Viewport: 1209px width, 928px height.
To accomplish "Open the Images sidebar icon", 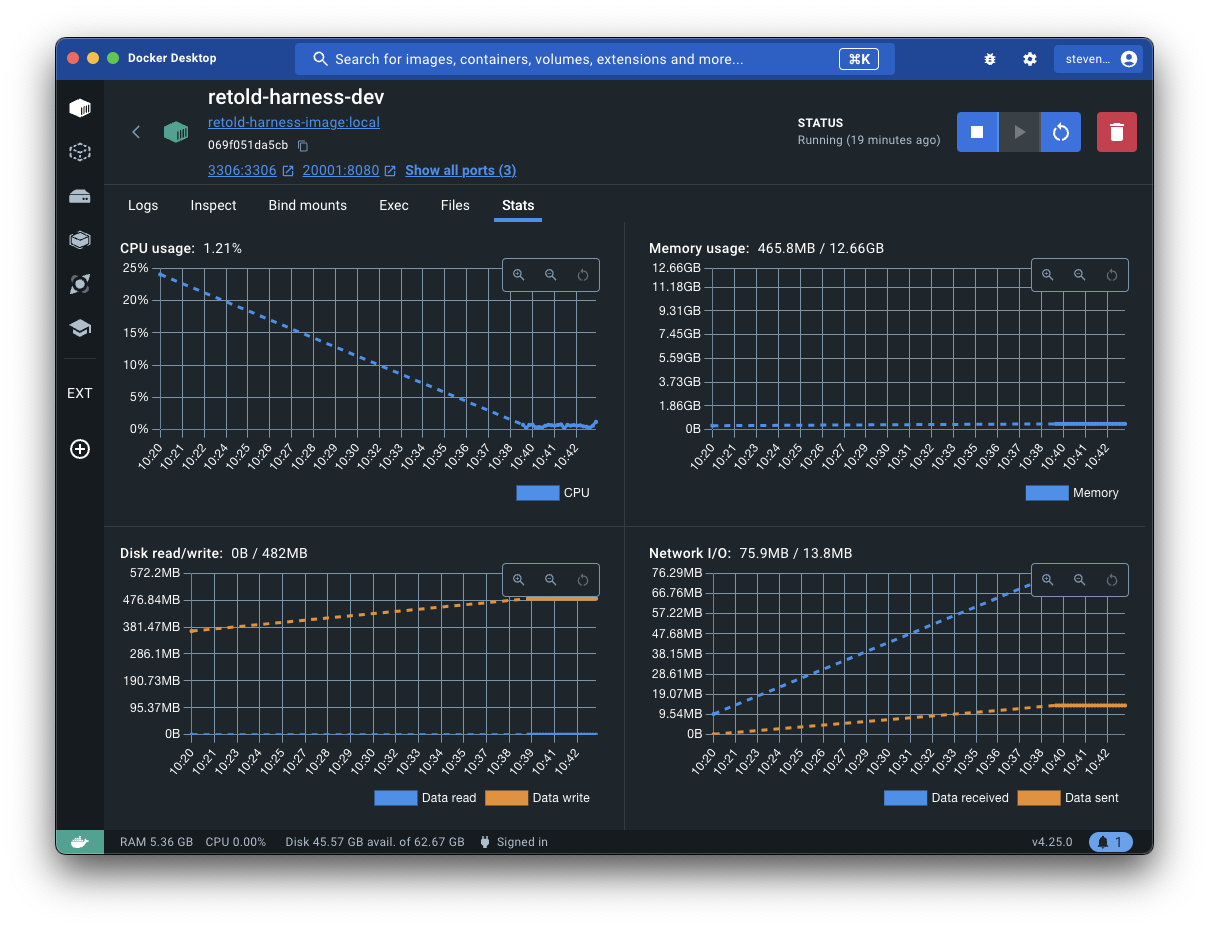I will point(80,152).
